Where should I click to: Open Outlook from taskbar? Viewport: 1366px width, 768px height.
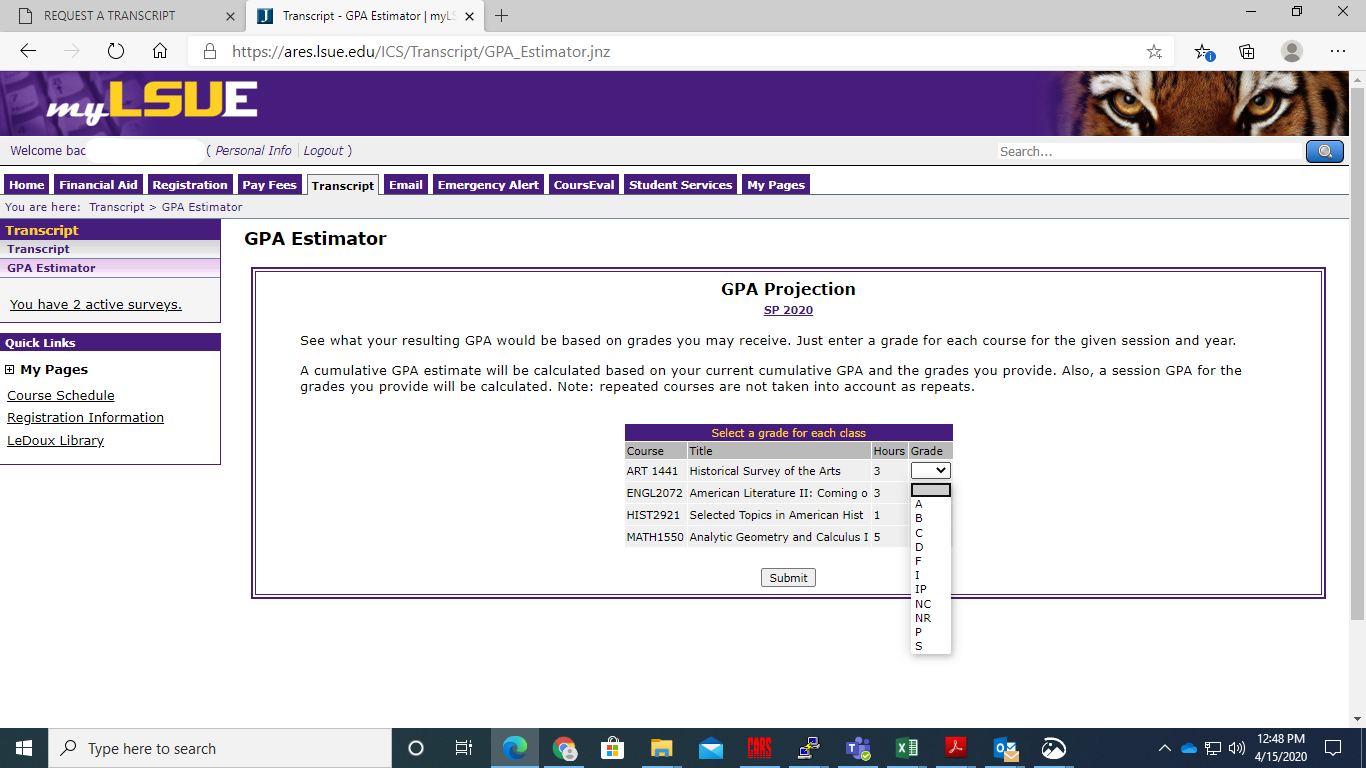(x=1005, y=748)
